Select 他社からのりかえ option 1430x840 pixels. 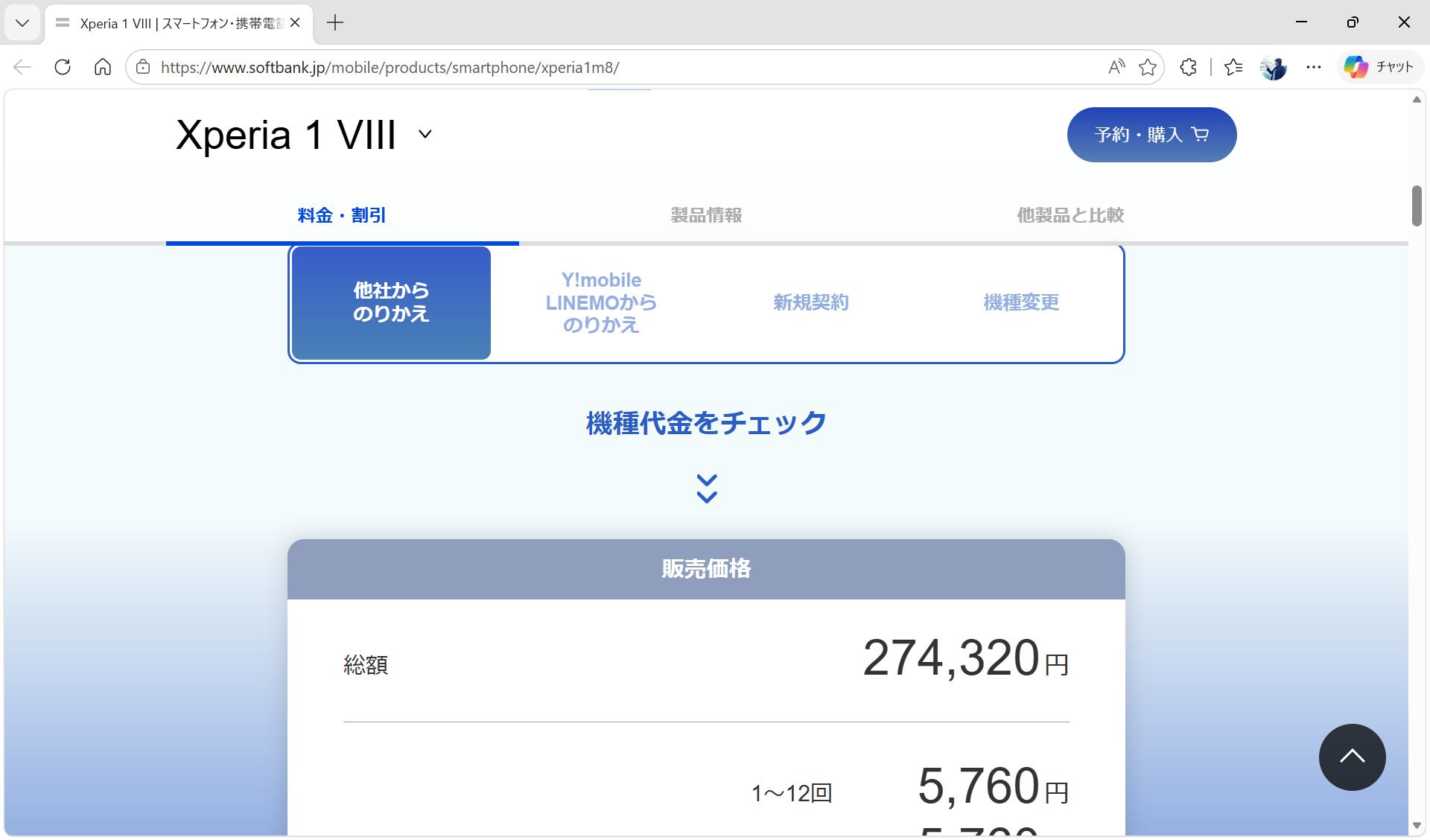pyautogui.click(x=391, y=302)
